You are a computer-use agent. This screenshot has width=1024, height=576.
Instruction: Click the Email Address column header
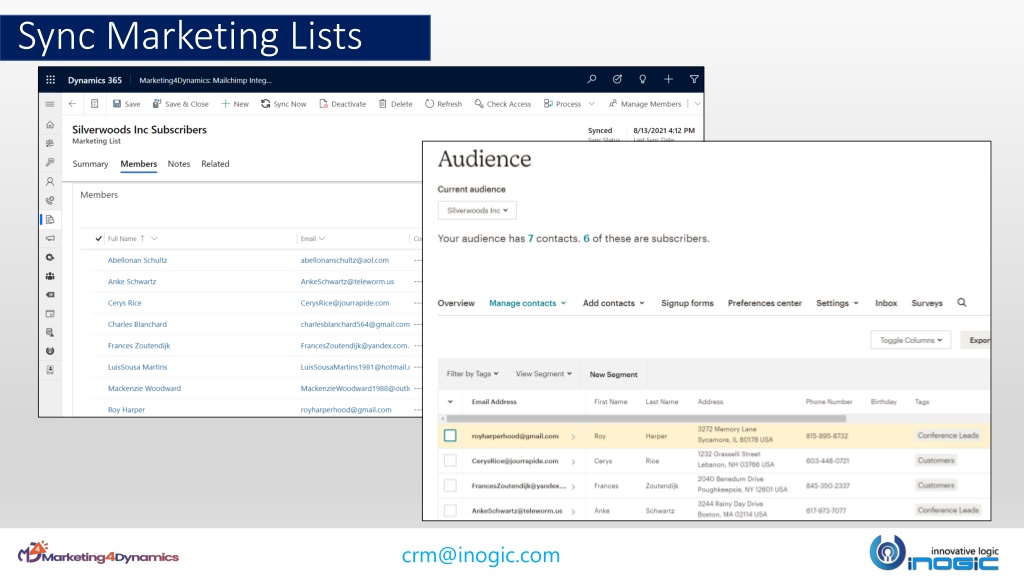tap(494, 402)
